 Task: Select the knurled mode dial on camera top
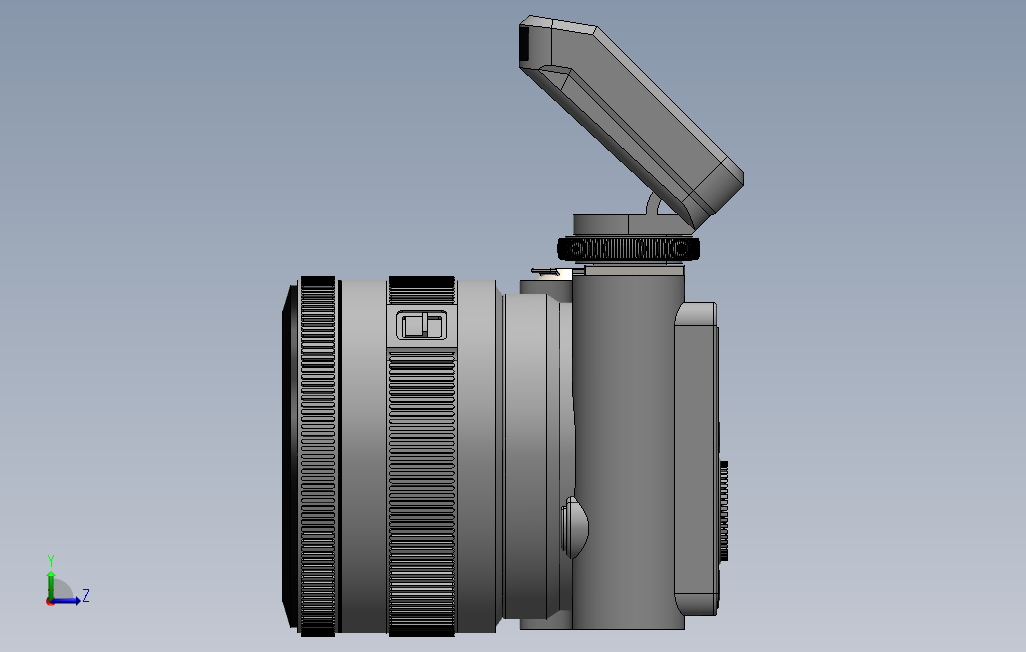pyautogui.click(x=628, y=249)
